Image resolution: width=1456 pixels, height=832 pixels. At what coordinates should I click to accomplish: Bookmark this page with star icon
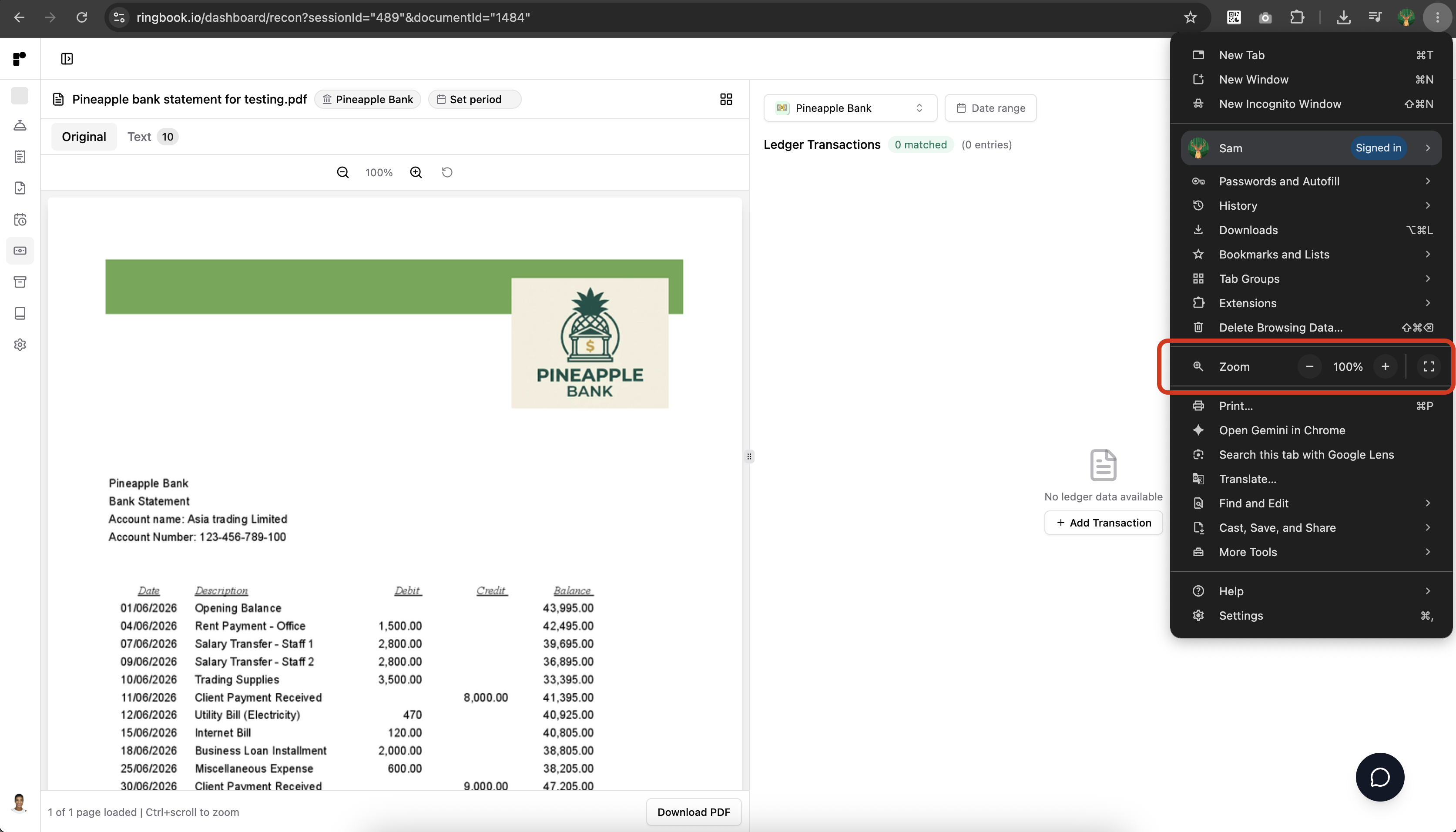click(x=1190, y=18)
